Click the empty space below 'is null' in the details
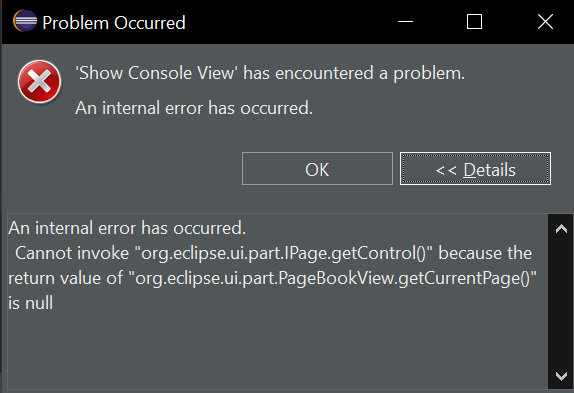The image size is (574, 393). (x=277, y=349)
